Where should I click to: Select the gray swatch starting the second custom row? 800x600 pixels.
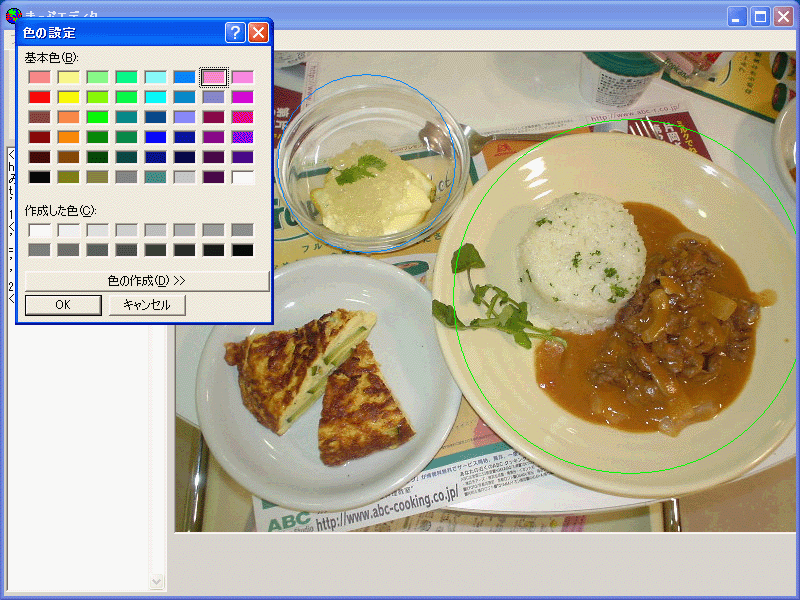coord(40,250)
